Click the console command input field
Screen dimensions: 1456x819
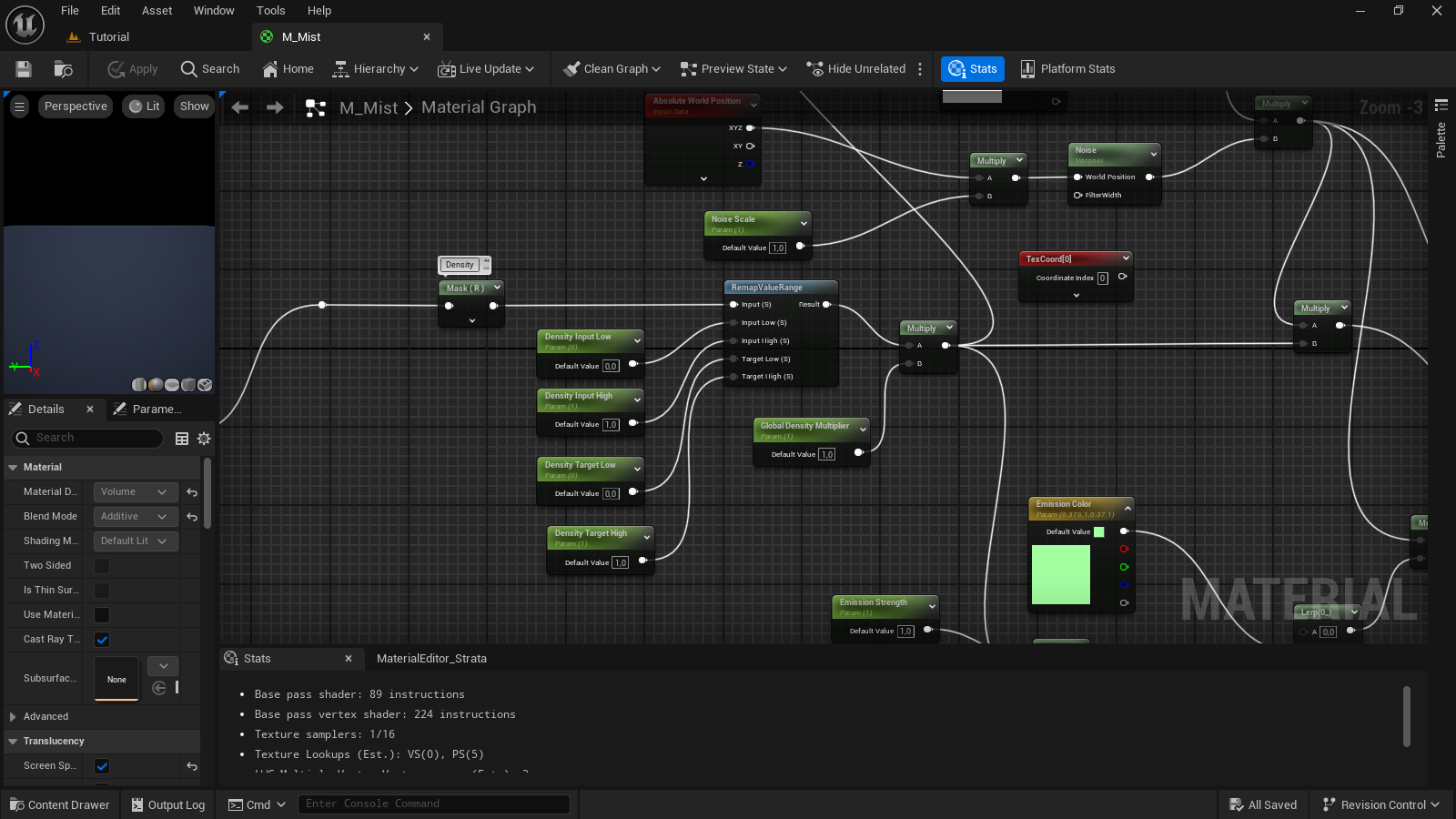coord(434,804)
